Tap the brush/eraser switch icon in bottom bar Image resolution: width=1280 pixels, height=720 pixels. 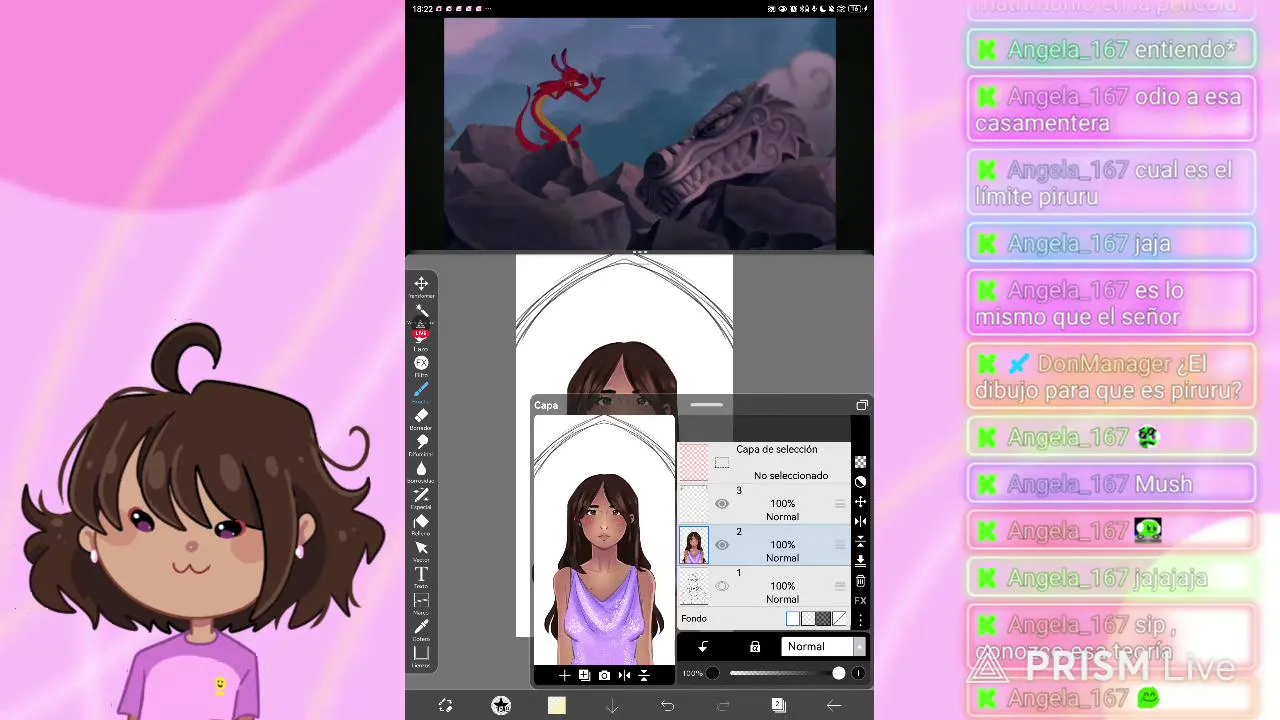pos(446,706)
